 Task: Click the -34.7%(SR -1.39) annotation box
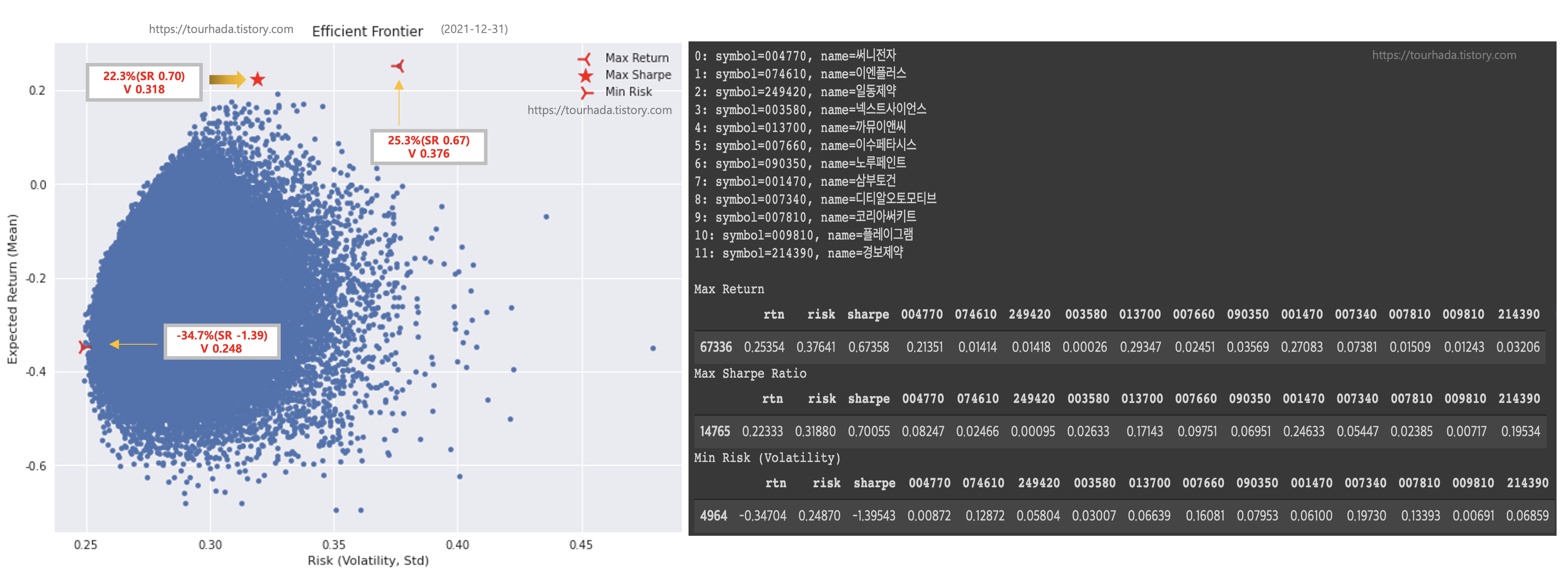[x=222, y=342]
